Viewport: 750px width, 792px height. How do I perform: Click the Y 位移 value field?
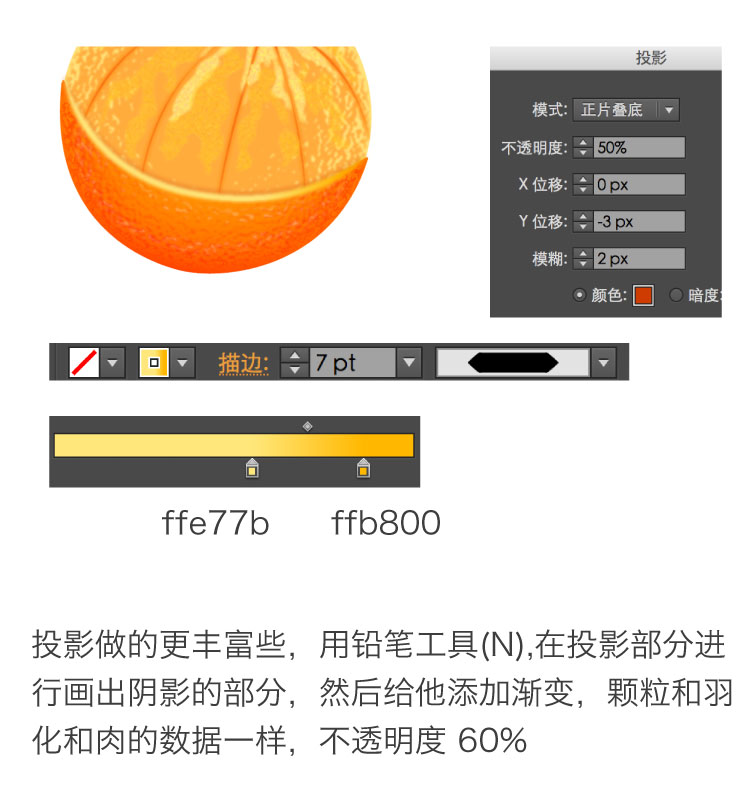[639, 222]
